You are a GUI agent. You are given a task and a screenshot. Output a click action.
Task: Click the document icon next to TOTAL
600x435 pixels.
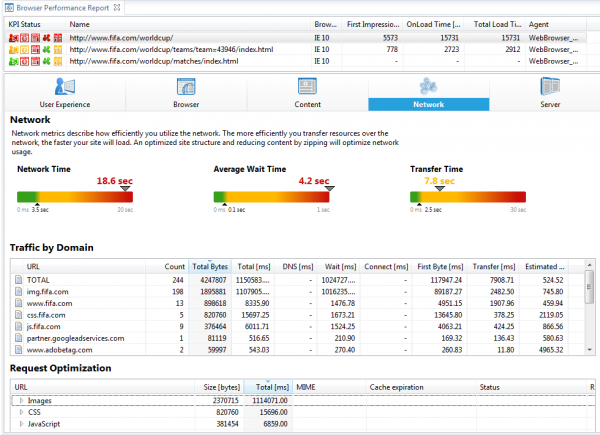[x=18, y=280]
